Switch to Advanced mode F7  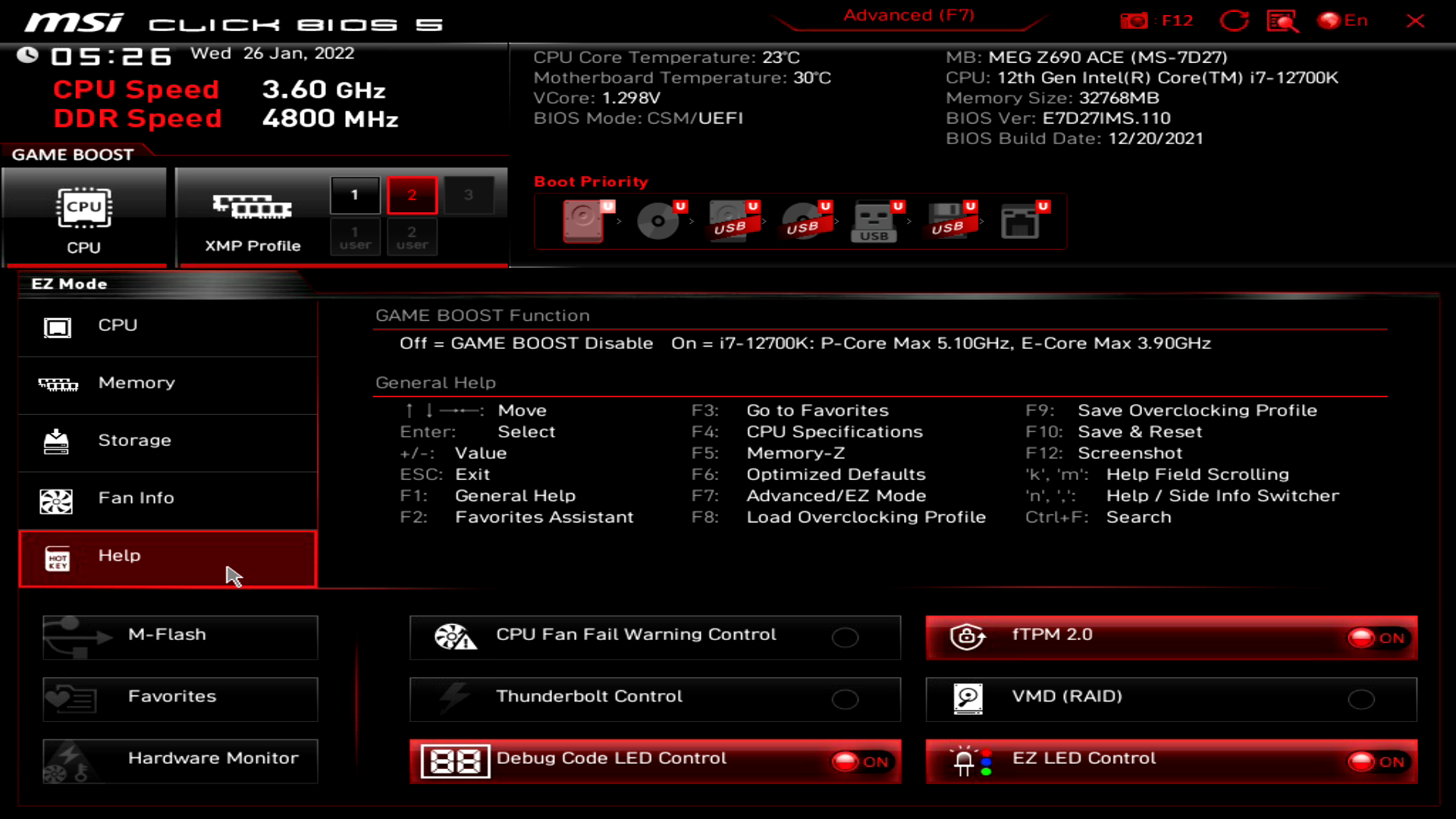(x=908, y=15)
